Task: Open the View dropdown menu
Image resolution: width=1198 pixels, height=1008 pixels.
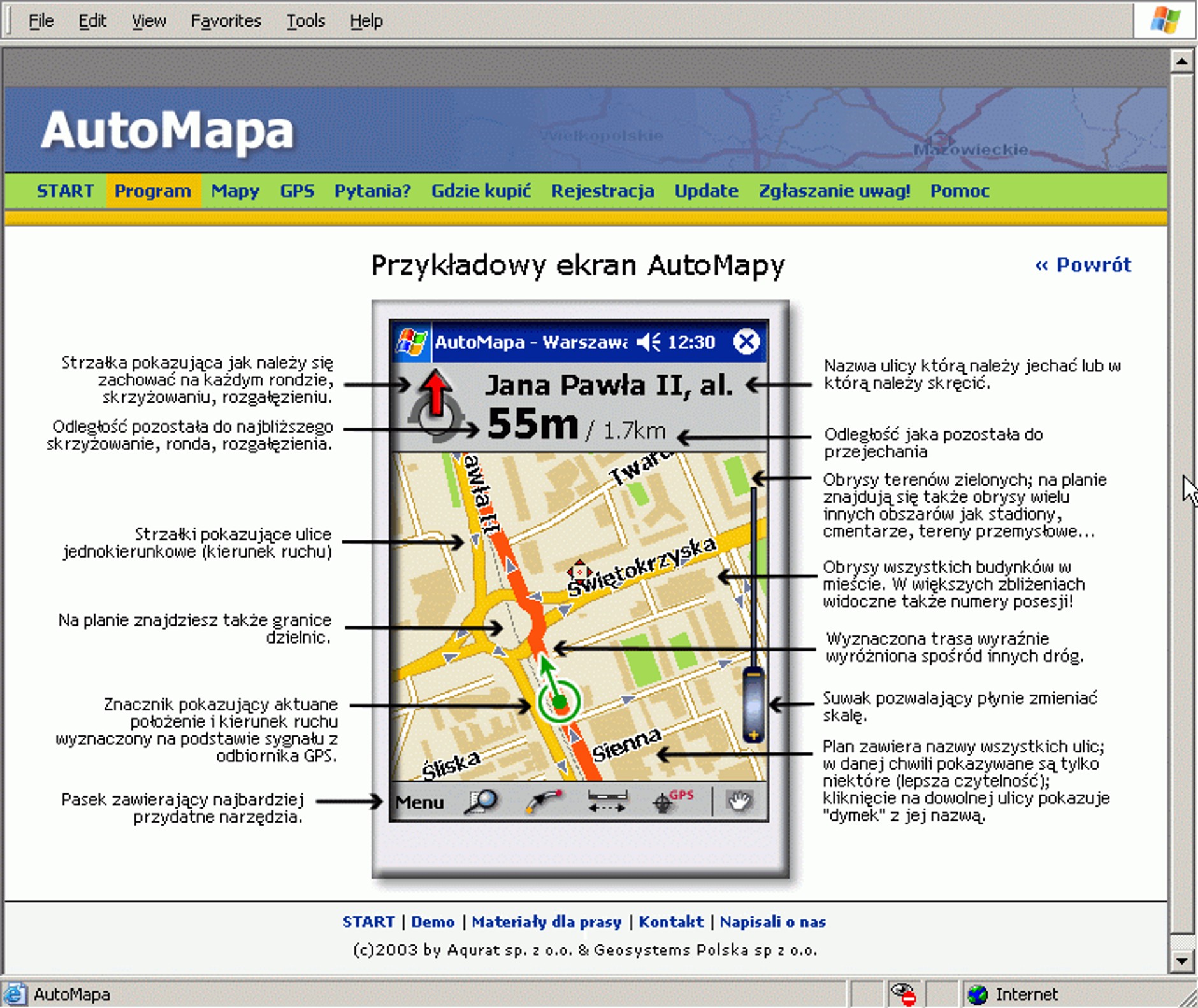Action: coord(148,20)
